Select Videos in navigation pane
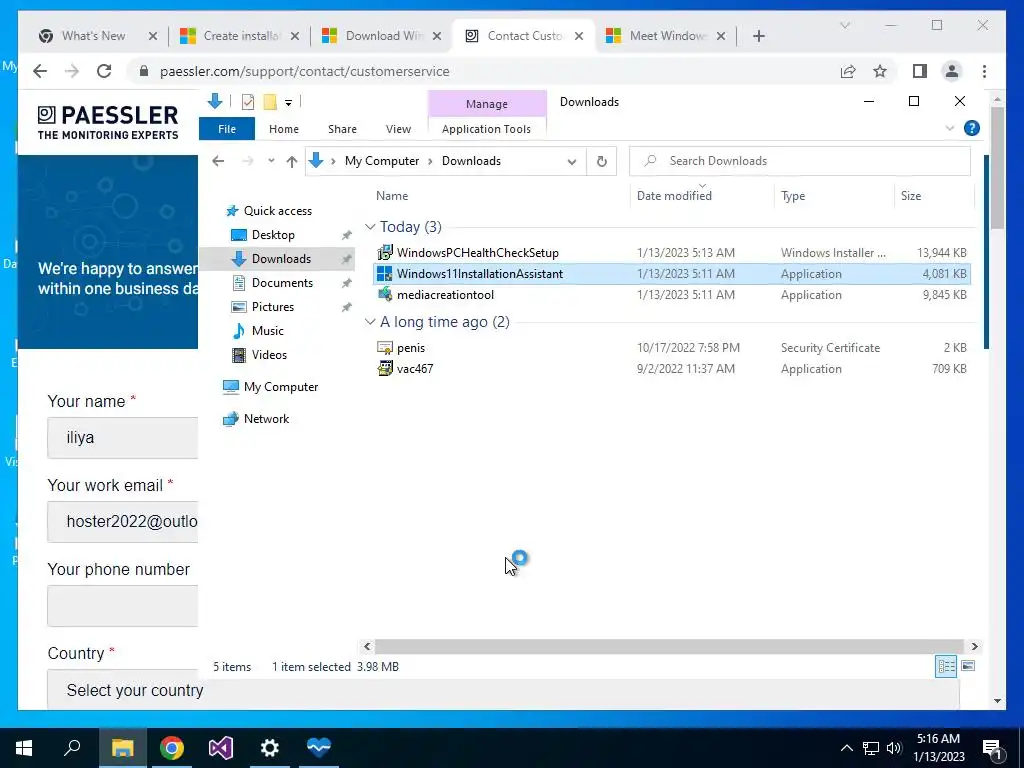 [269, 355]
